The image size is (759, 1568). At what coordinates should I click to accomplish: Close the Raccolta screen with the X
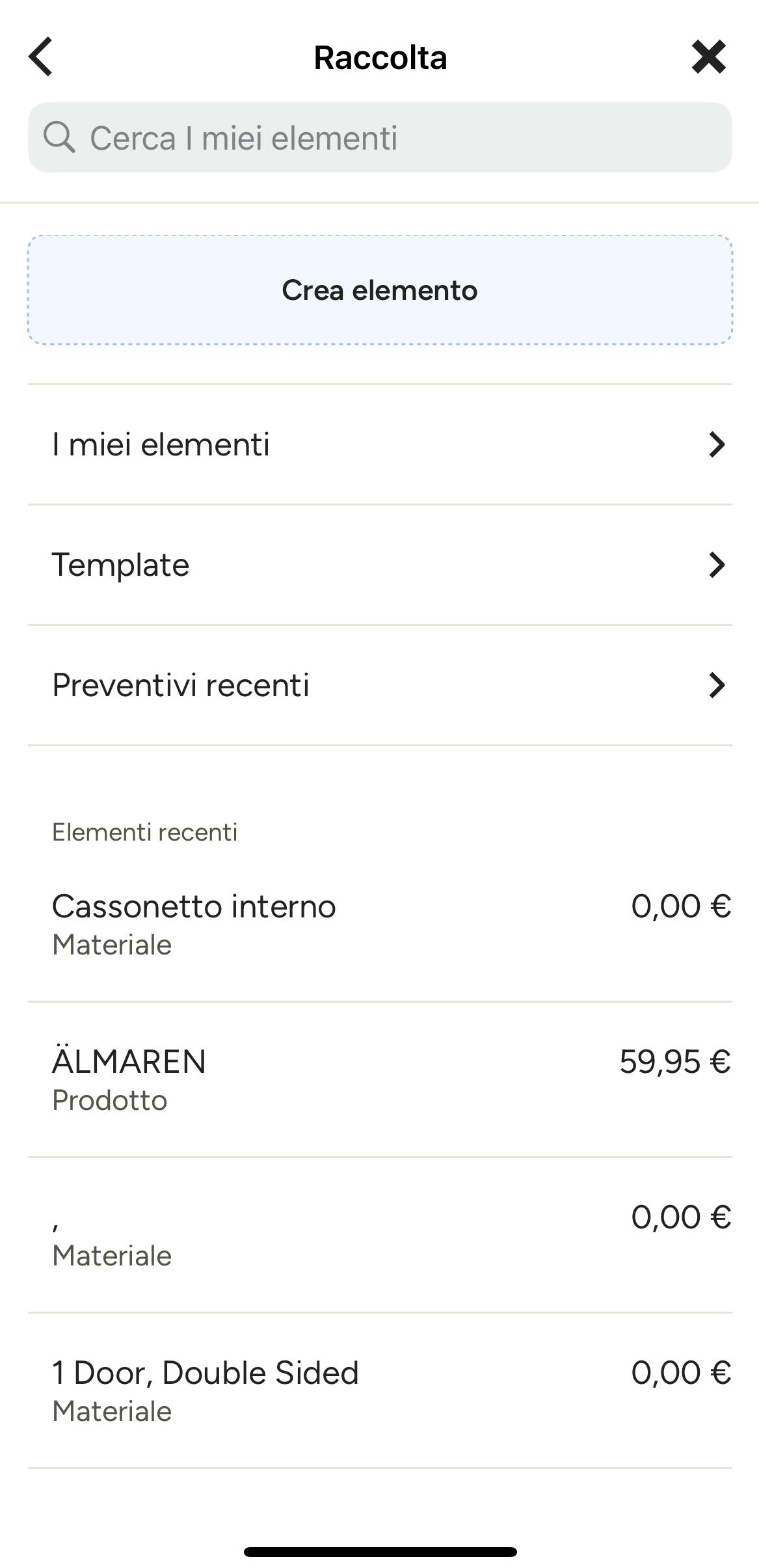coord(708,57)
